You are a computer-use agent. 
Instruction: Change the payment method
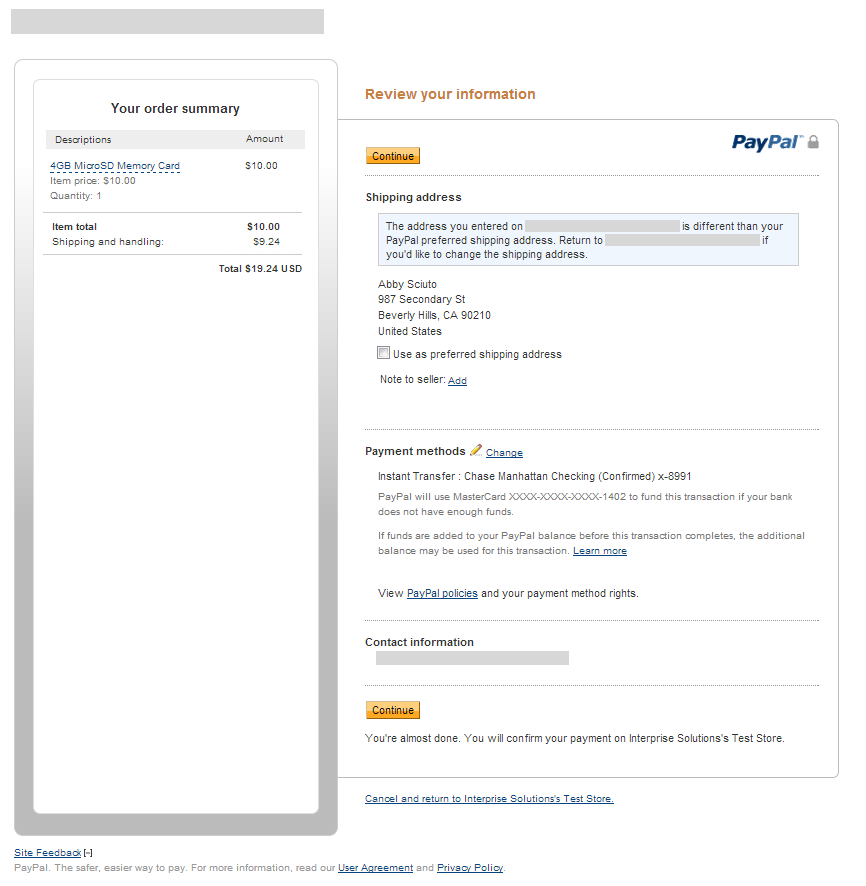click(x=504, y=453)
